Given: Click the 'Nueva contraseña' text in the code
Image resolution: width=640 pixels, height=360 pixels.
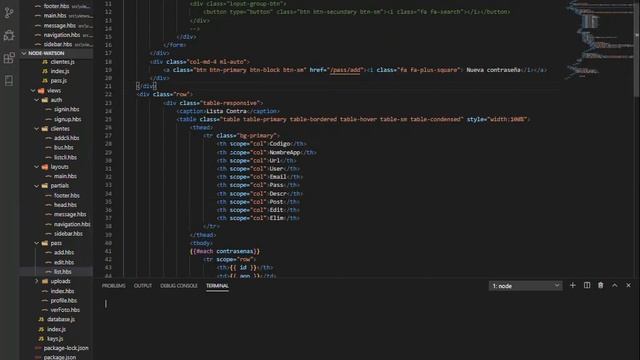Looking at the screenshot, I should pos(493,70).
